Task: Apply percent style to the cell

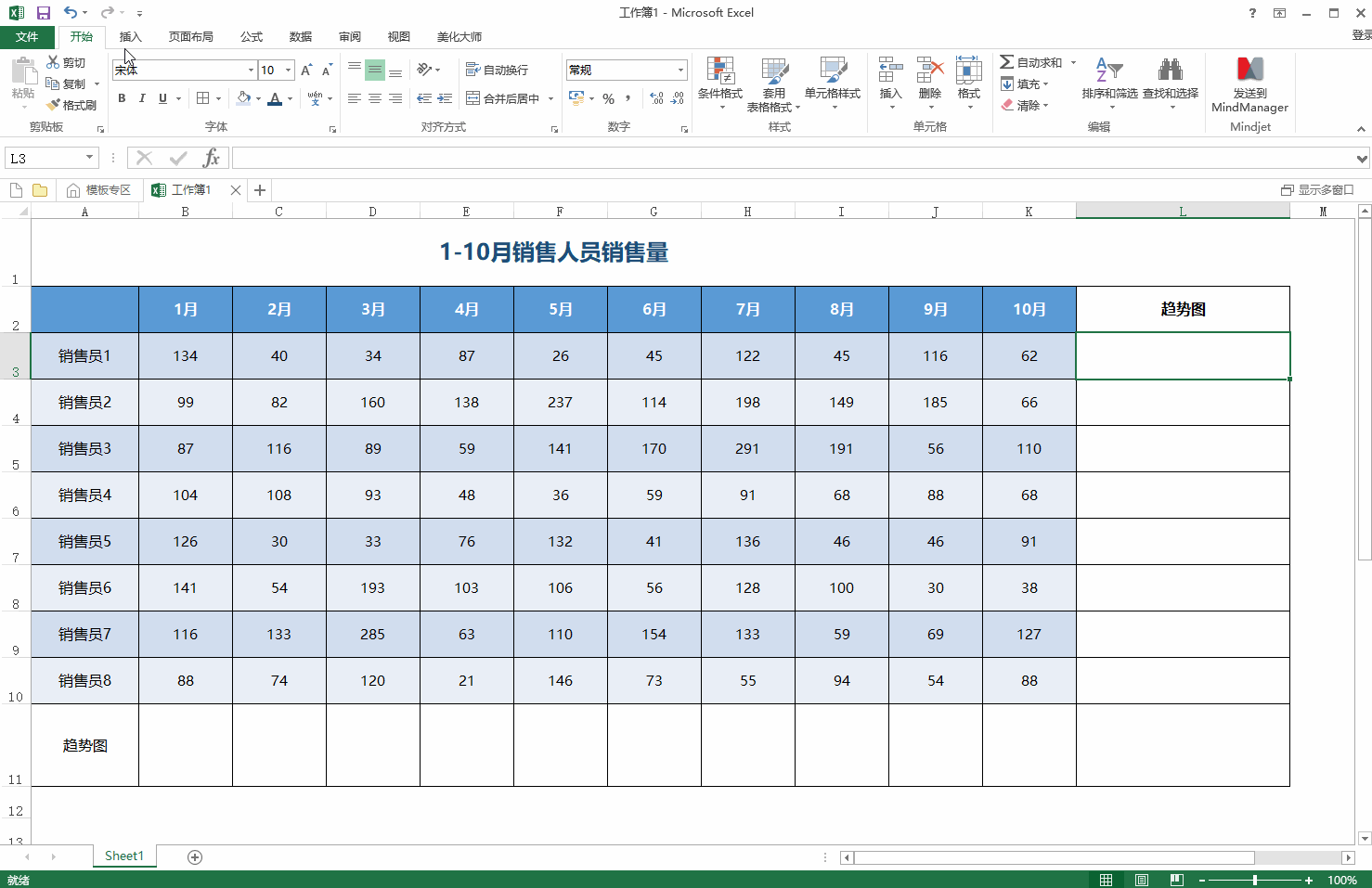Action: point(608,98)
